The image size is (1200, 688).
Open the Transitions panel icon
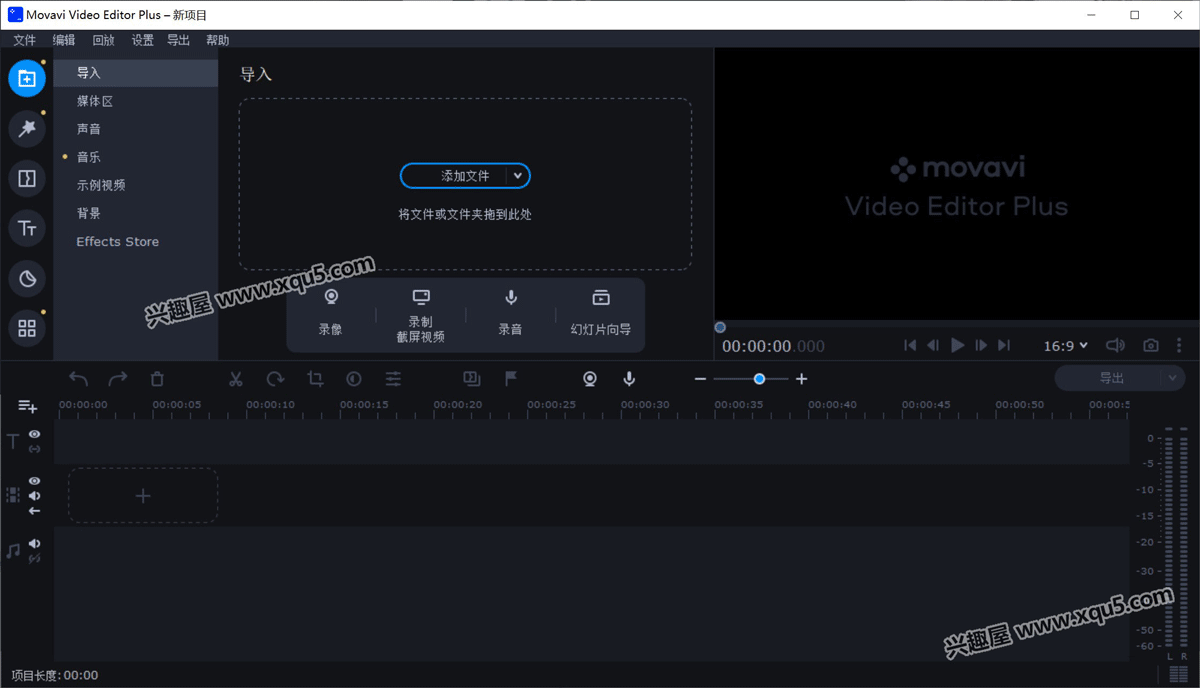(x=27, y=178)
